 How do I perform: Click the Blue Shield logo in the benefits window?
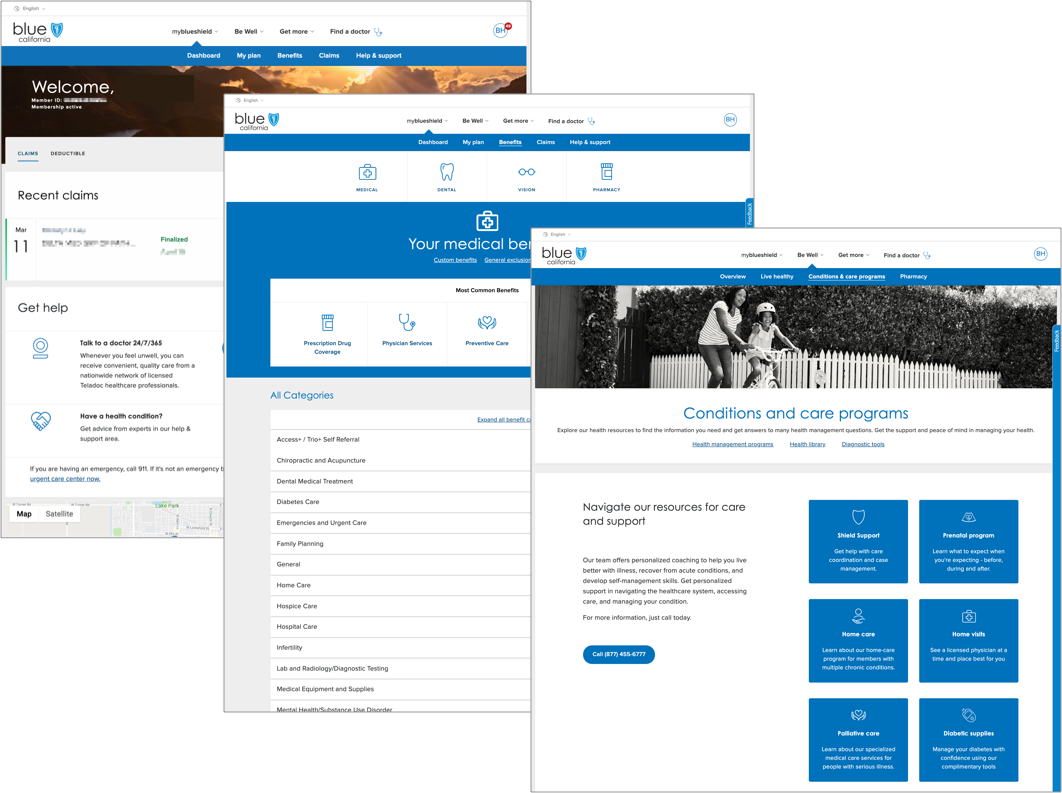click(x=256, y=121)
